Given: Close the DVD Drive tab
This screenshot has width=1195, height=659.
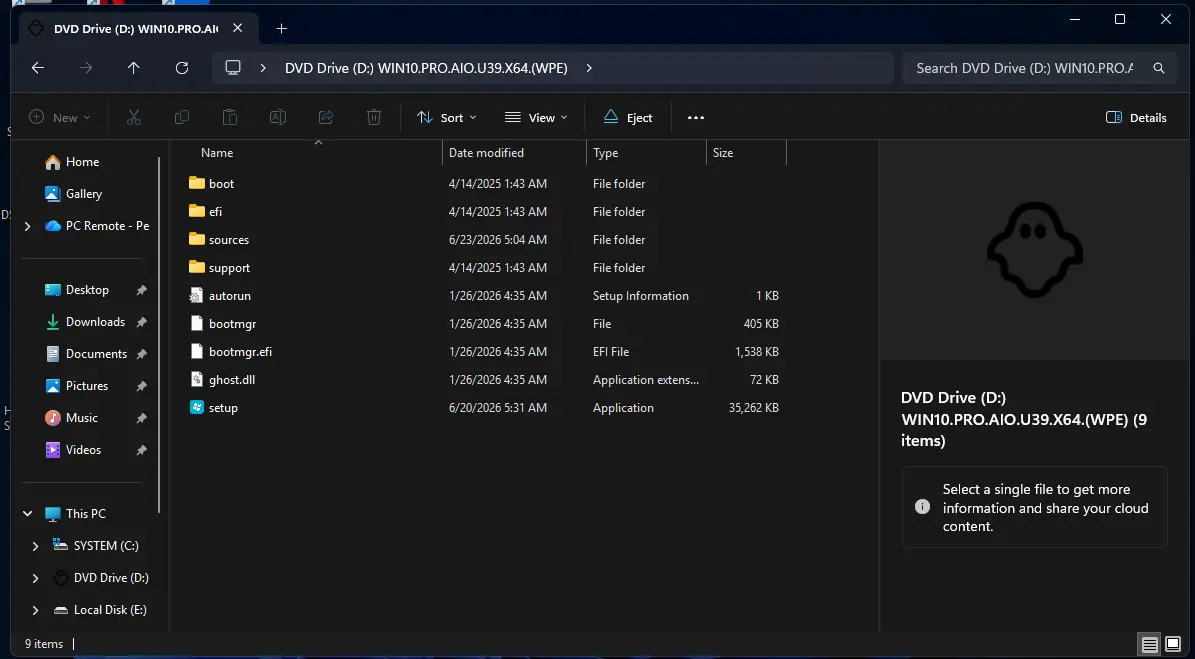Looking at the screenshot, I should coord(237,28).
